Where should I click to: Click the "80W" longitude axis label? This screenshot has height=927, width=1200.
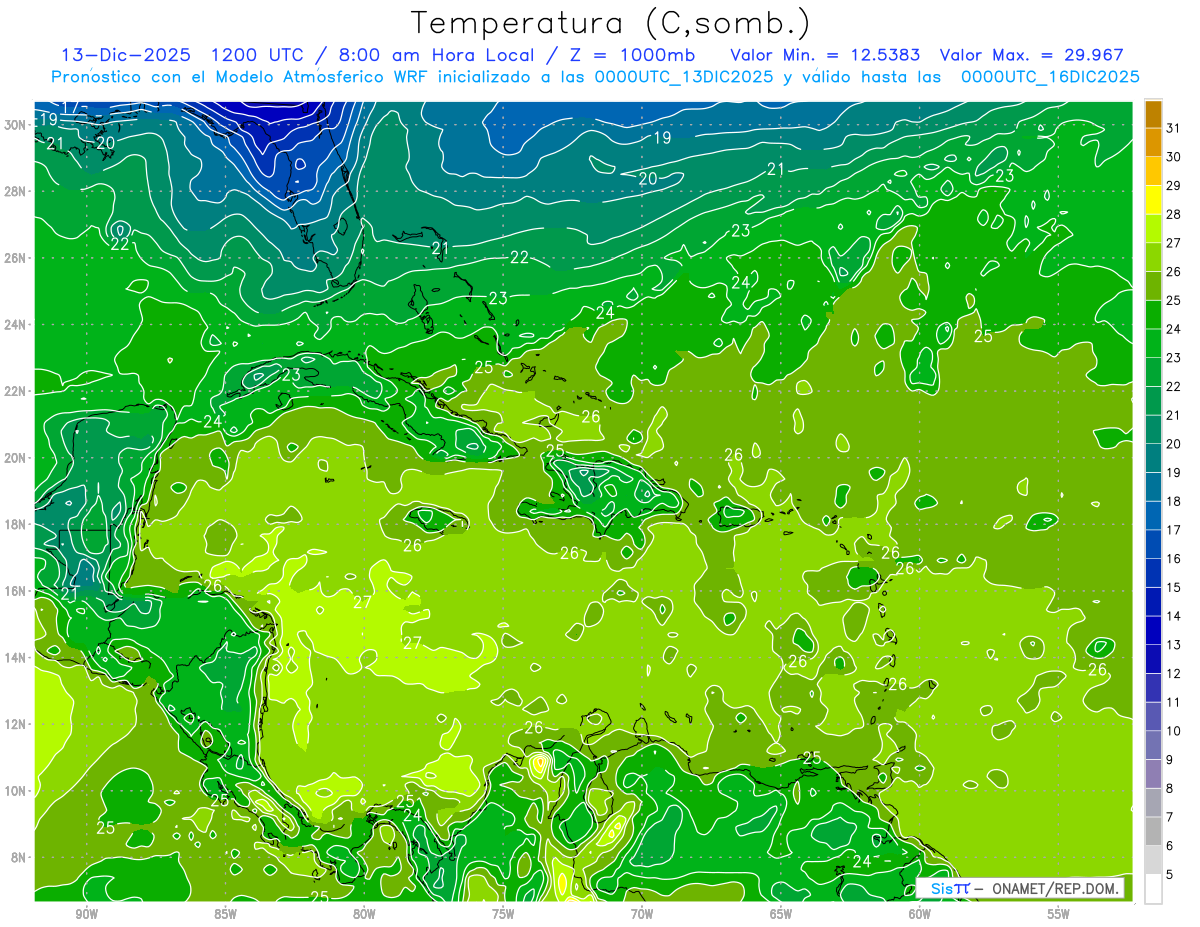pyautogui.click(x=364, y=914)
